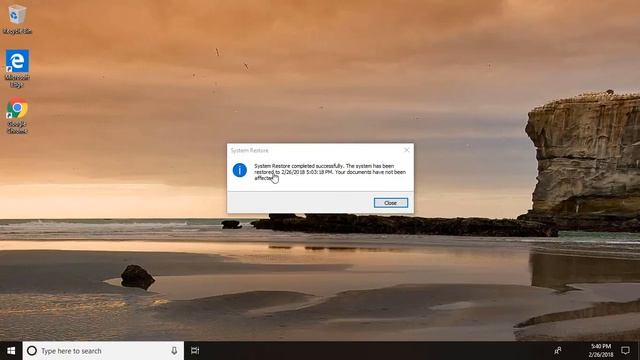Open the People icon in system tray
Viewport: 640px width, 360px height.
558,351
